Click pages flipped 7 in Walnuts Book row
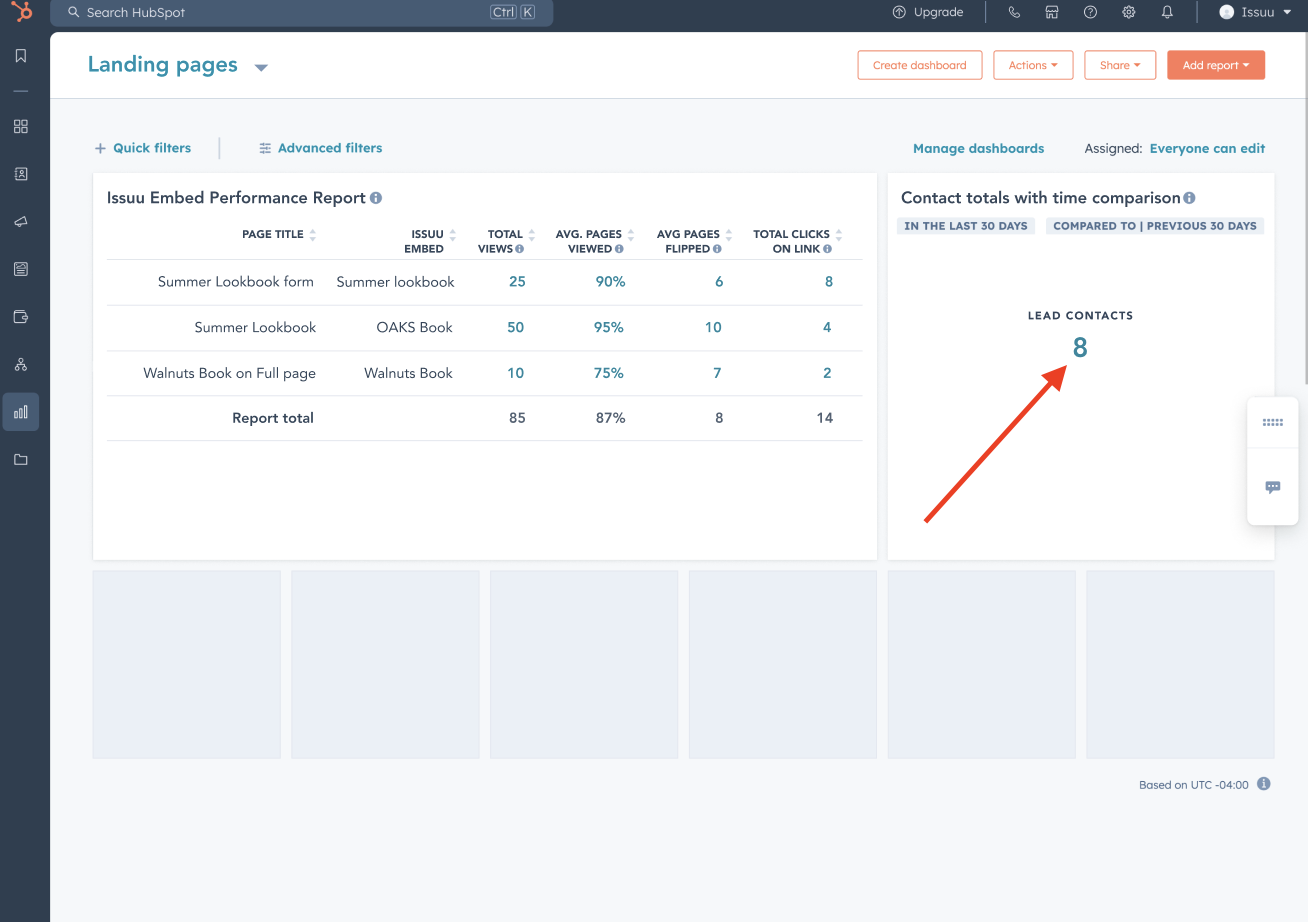Image resolution: width=1308 pixels, height=922 pixels. tap(717, 373)
